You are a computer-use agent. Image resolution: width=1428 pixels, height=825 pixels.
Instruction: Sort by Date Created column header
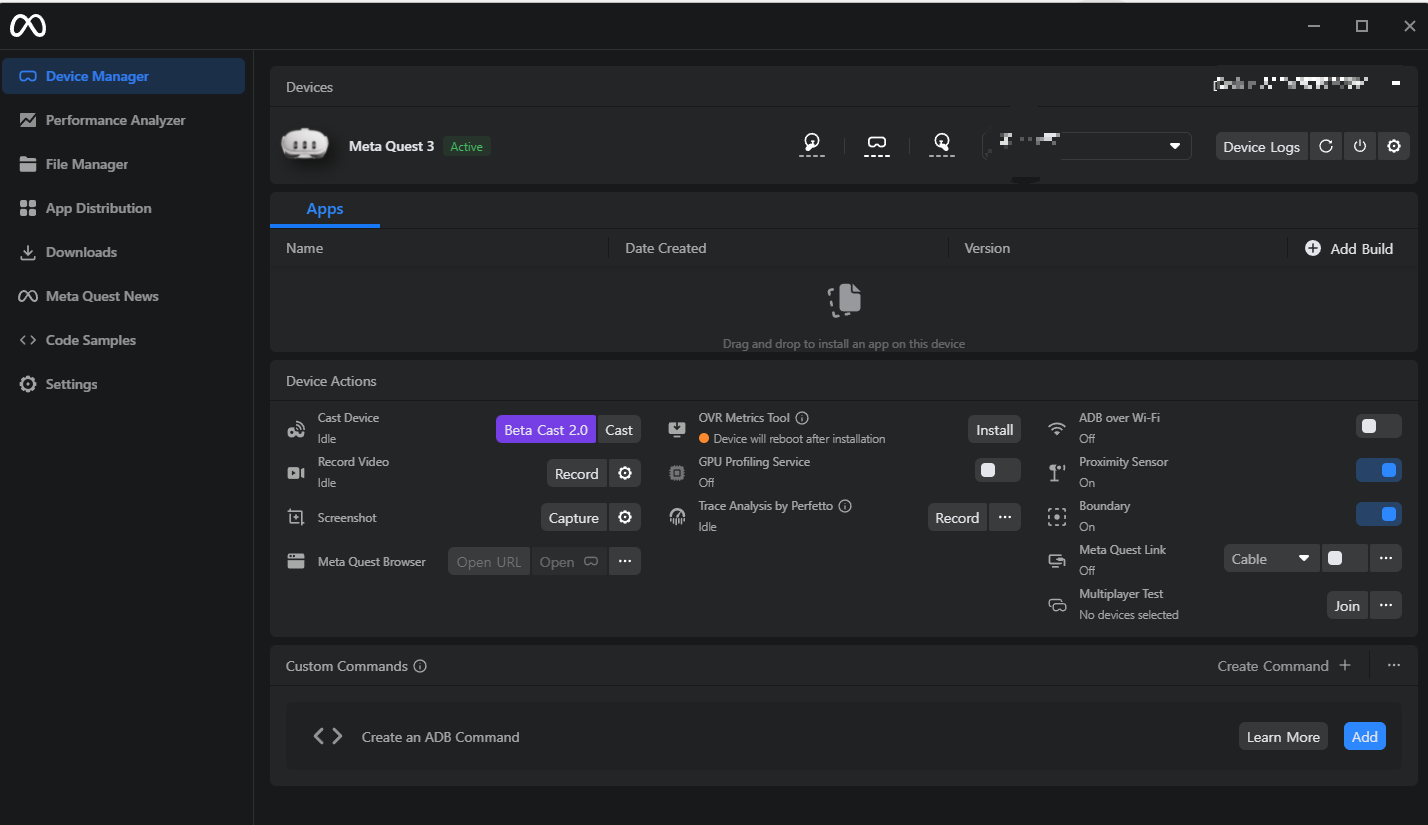[666, 248]
